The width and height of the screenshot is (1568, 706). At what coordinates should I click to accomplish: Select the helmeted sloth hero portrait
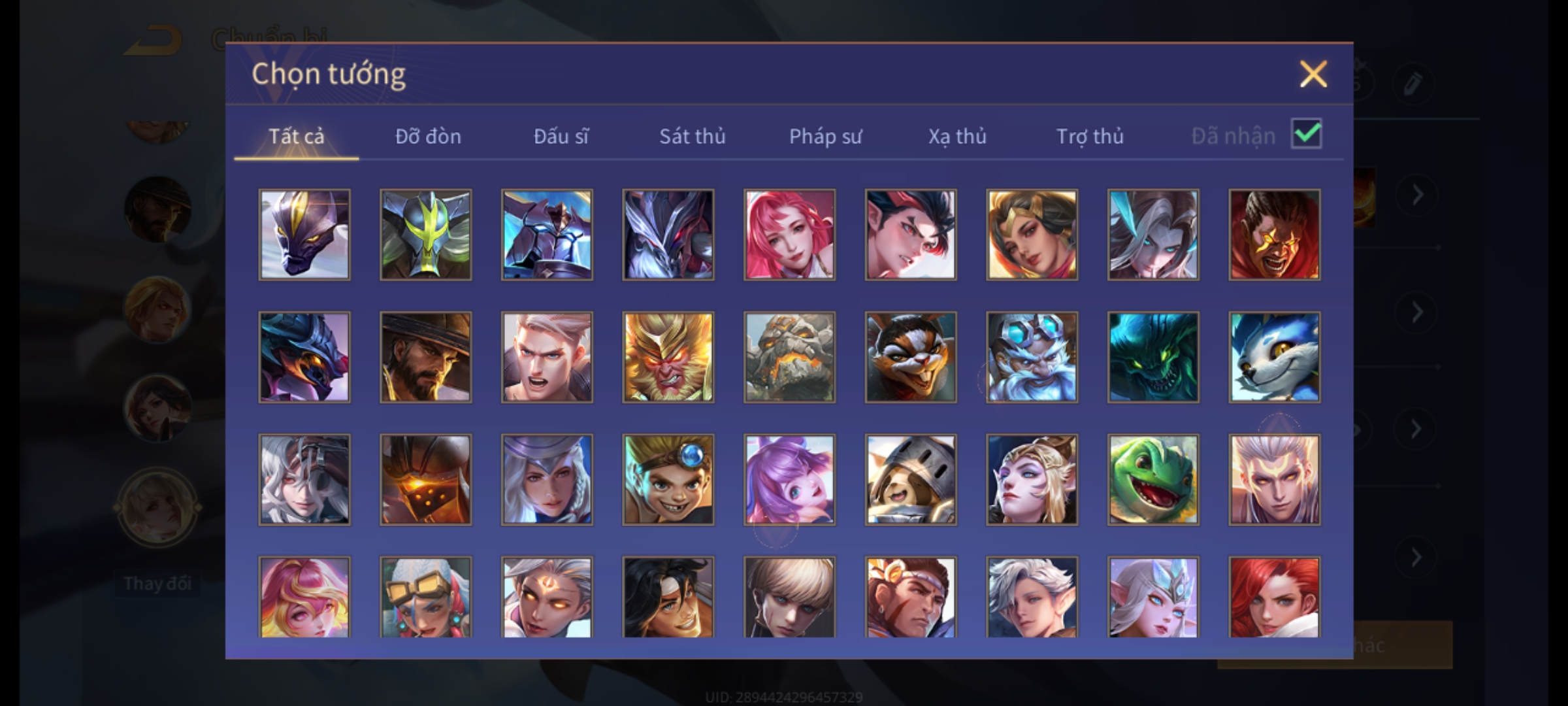tap(911, 480)
